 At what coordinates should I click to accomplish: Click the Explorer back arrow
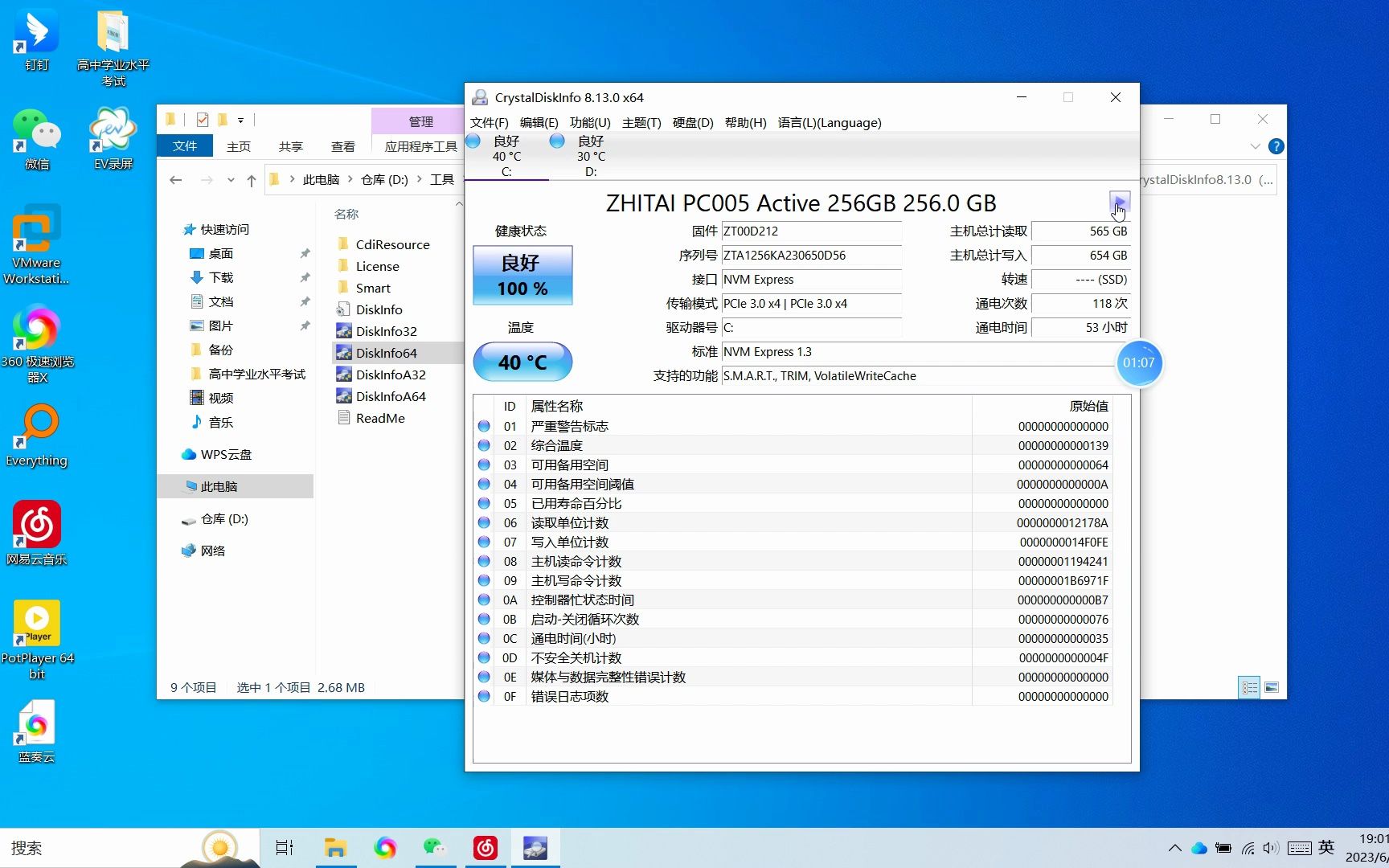[176, 180]
